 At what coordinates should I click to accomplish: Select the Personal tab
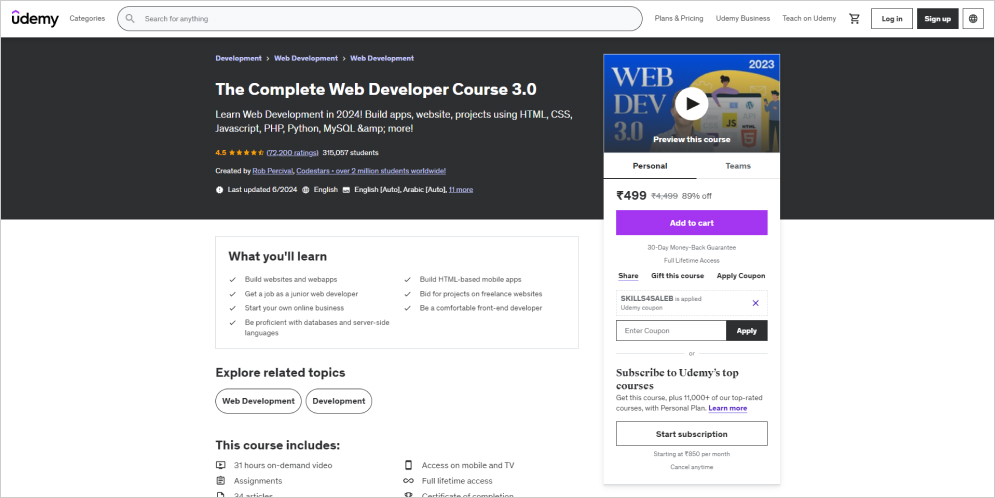tap(650, 166)
